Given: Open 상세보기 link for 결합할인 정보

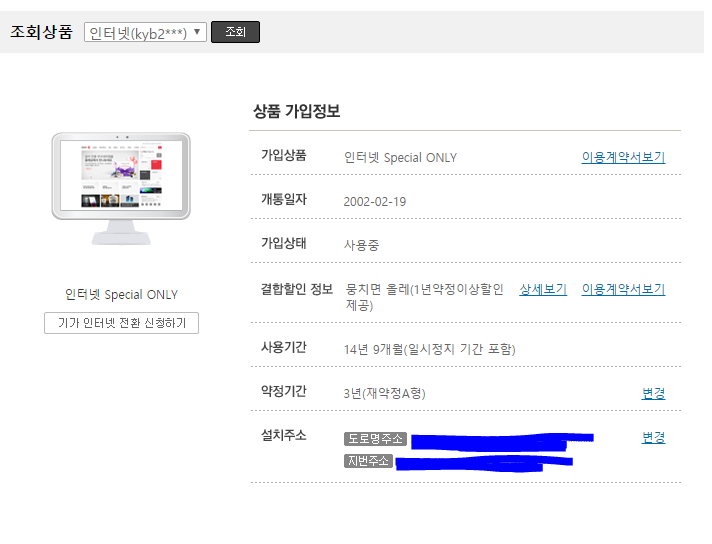Looking at the screenshot, I should [x=543, y=289].
